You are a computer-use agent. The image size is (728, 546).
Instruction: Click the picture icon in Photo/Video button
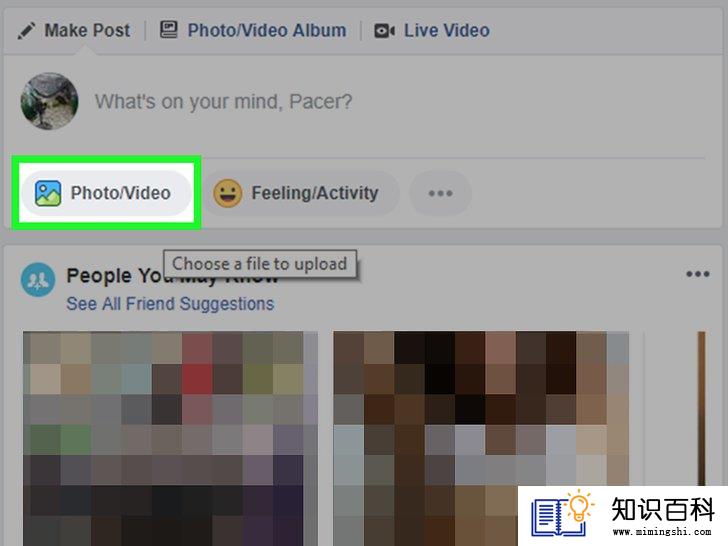pyautogui.click(x=48, y=193)
